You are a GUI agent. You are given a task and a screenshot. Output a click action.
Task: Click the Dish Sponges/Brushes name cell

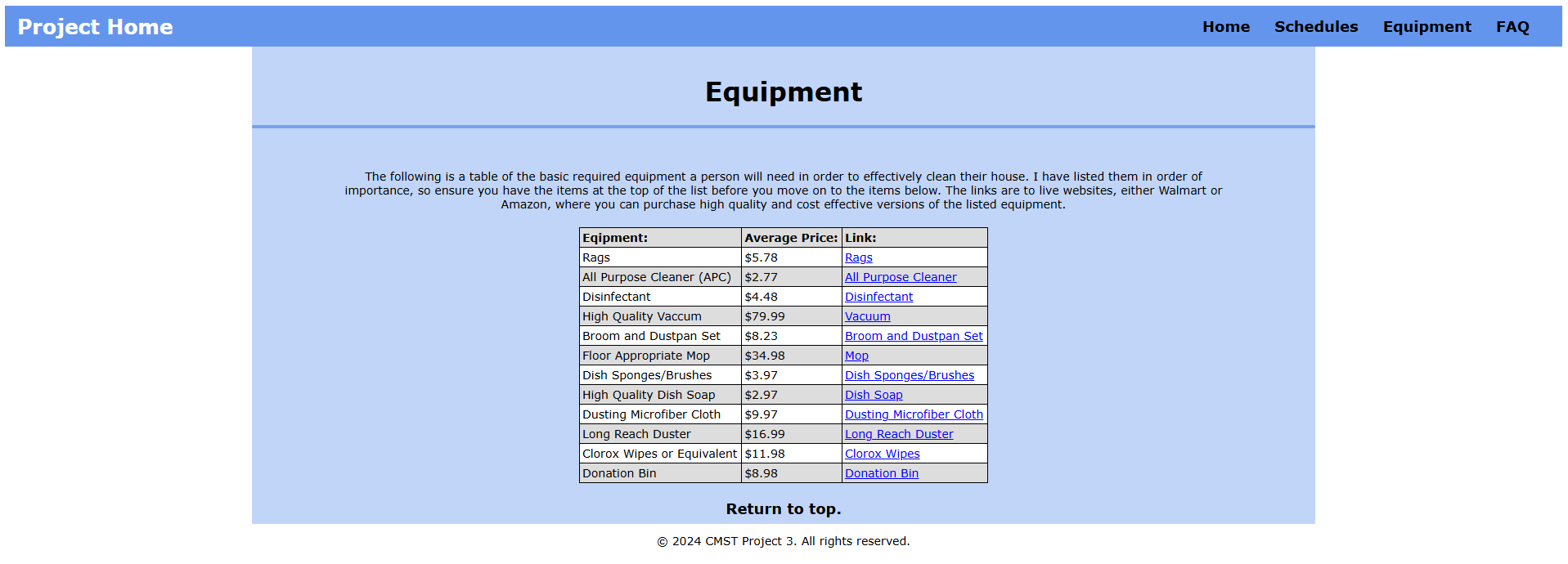[x=660, y=375]
